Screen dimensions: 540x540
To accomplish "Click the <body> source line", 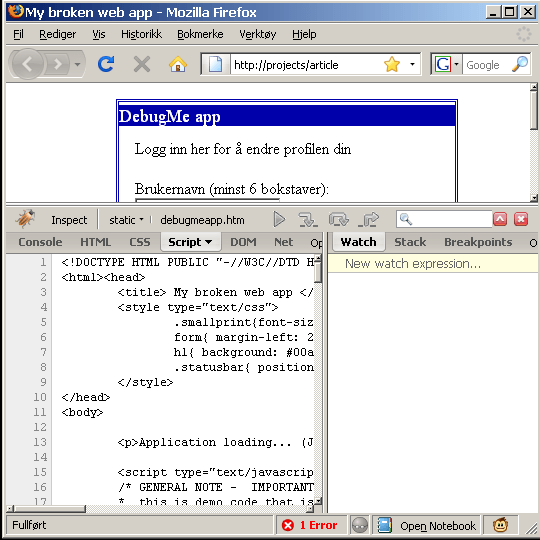I will coord(82,412).
